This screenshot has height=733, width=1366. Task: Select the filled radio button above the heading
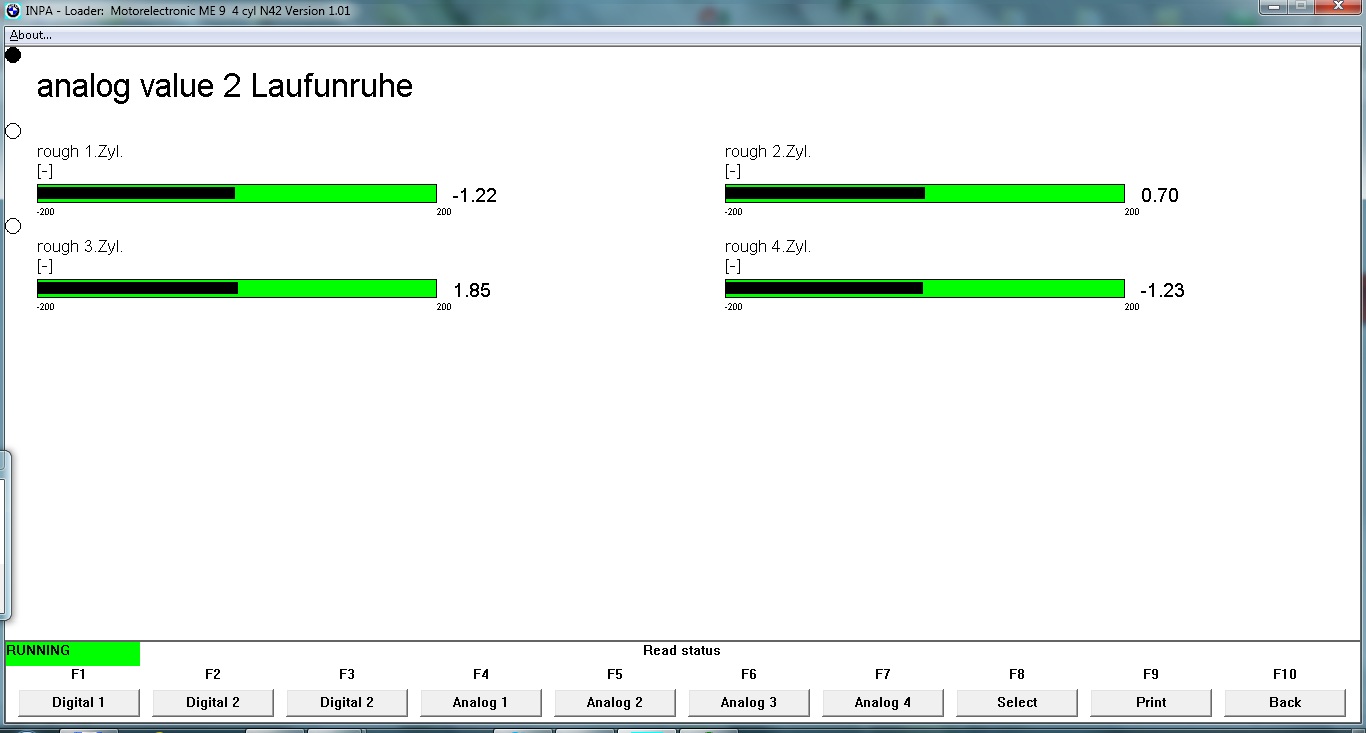tap(13, 55)
